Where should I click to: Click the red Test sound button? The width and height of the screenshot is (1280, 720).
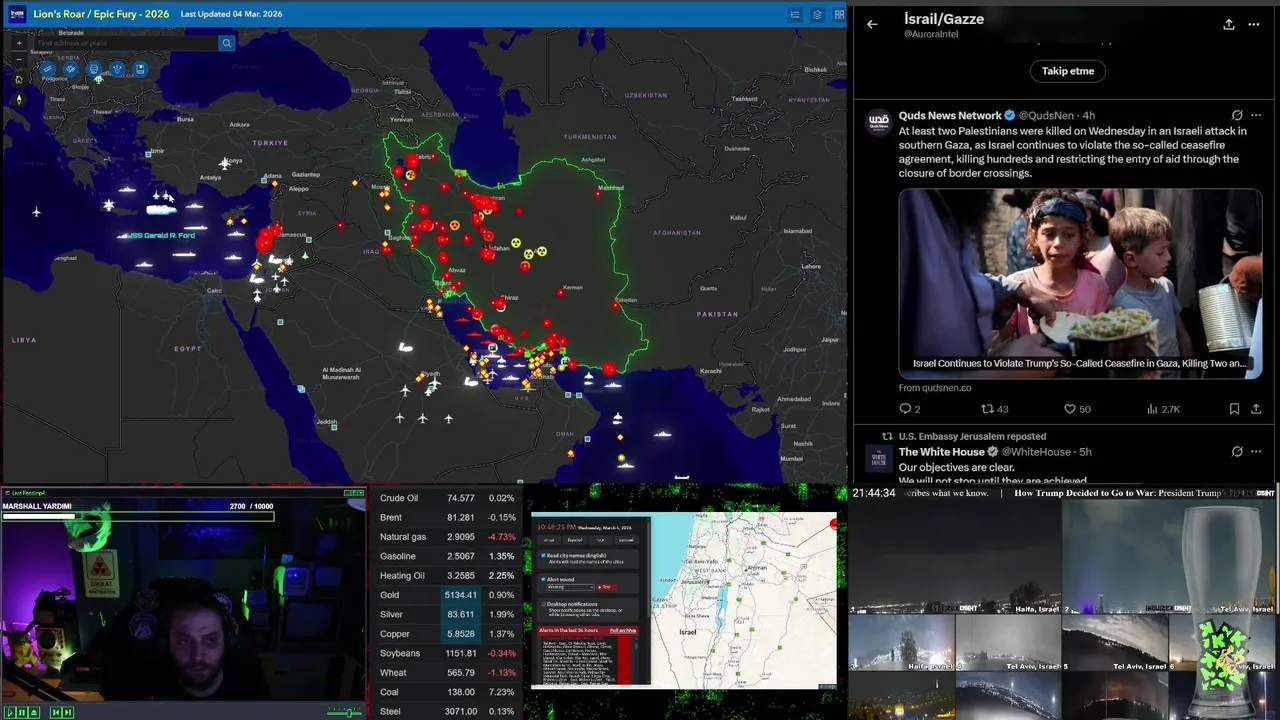pyautogui.click(x=606, y=587)
